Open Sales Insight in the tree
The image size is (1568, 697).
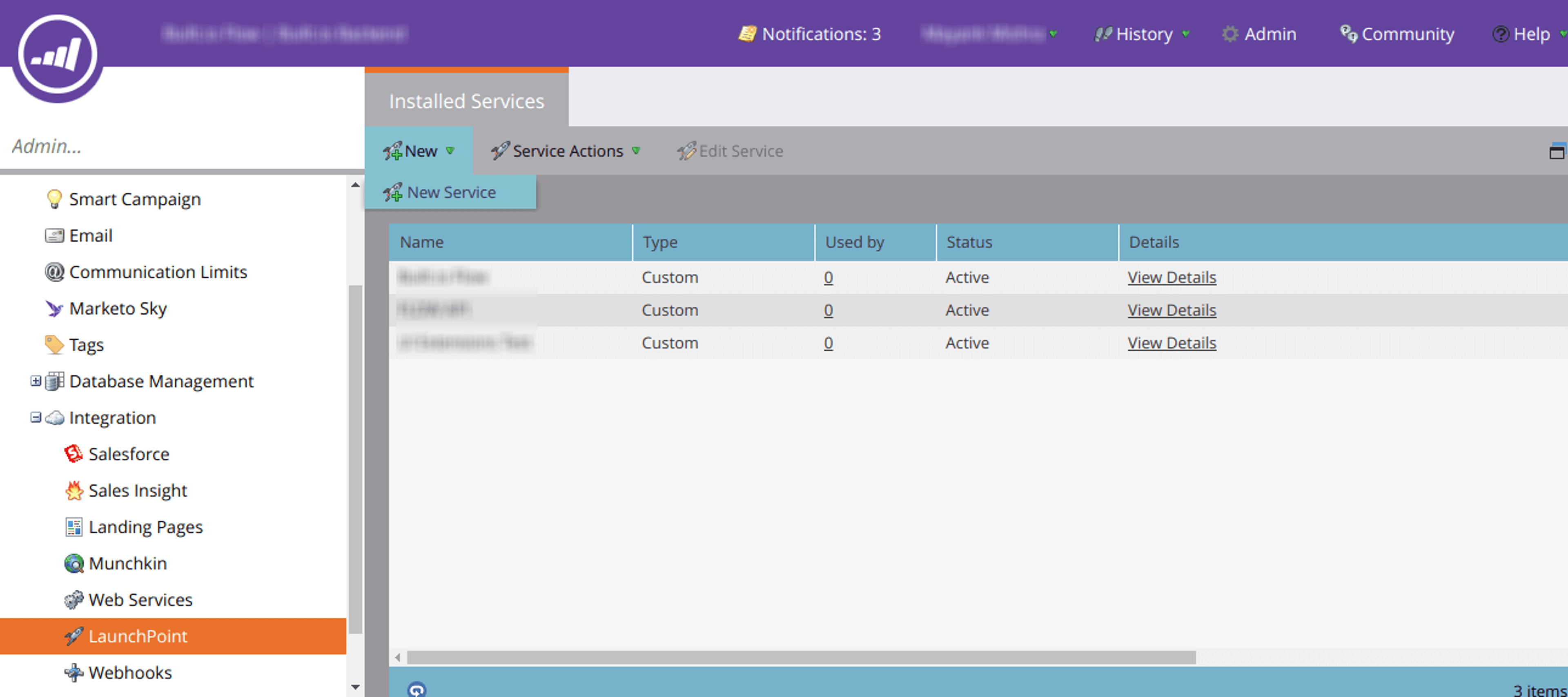click(x=138, y=491)
